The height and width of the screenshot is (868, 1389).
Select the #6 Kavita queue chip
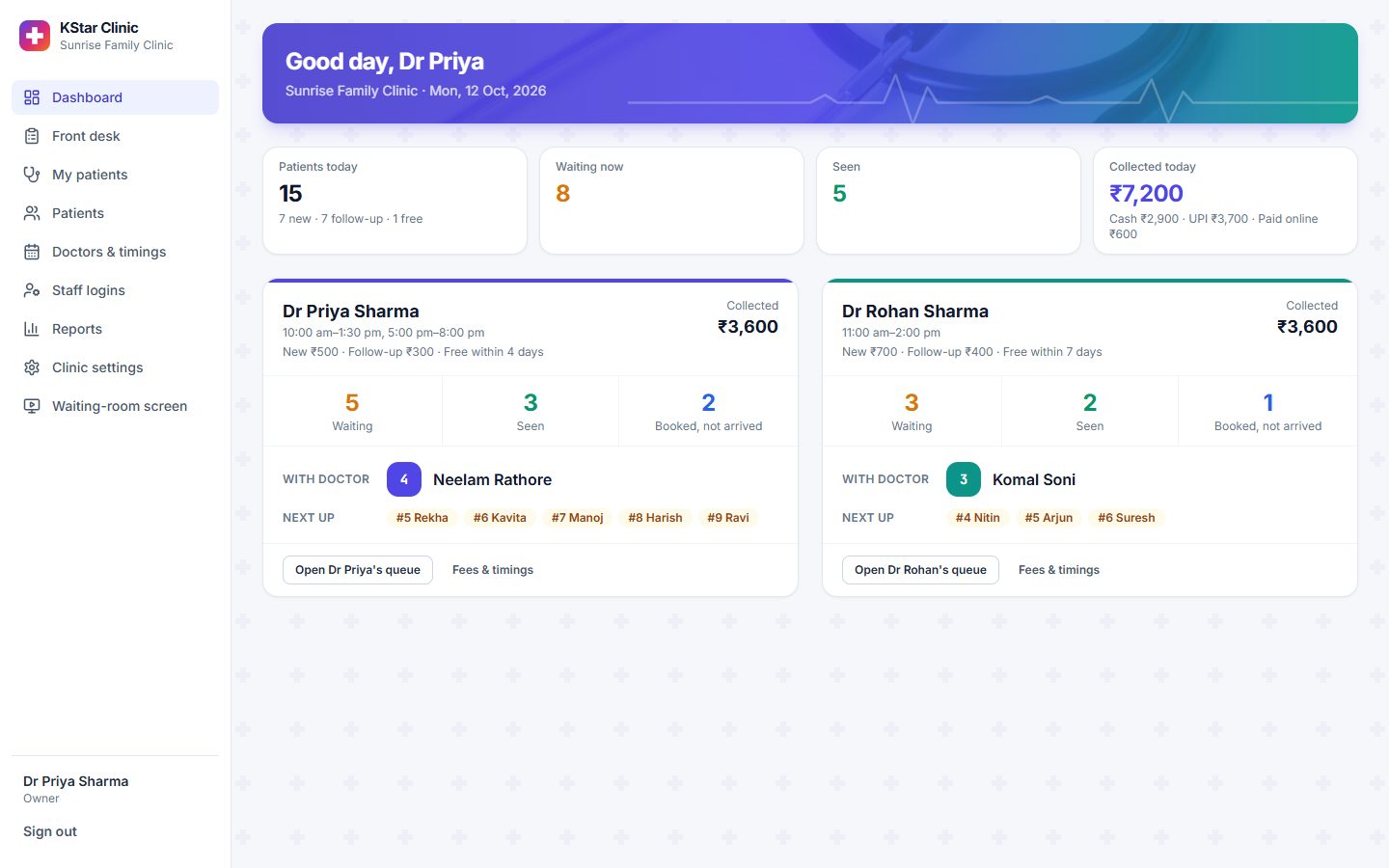pos(500,518)
